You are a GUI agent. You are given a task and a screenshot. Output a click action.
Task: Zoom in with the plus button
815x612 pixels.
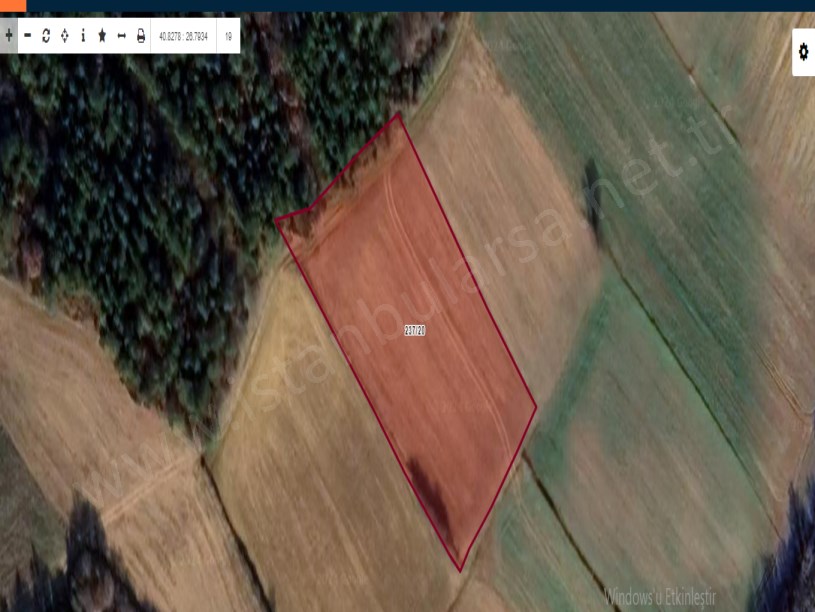point(9,36)
